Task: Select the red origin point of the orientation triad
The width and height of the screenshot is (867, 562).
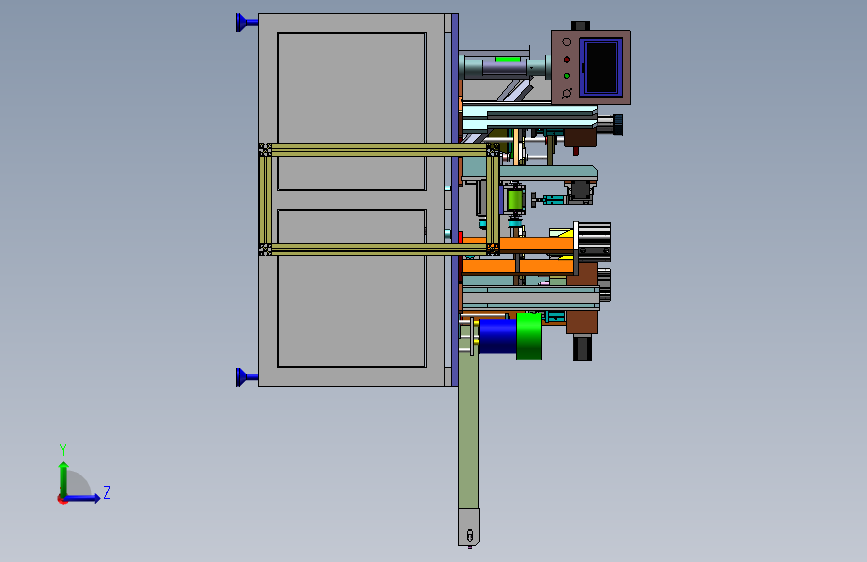Action: coord(62,500)
